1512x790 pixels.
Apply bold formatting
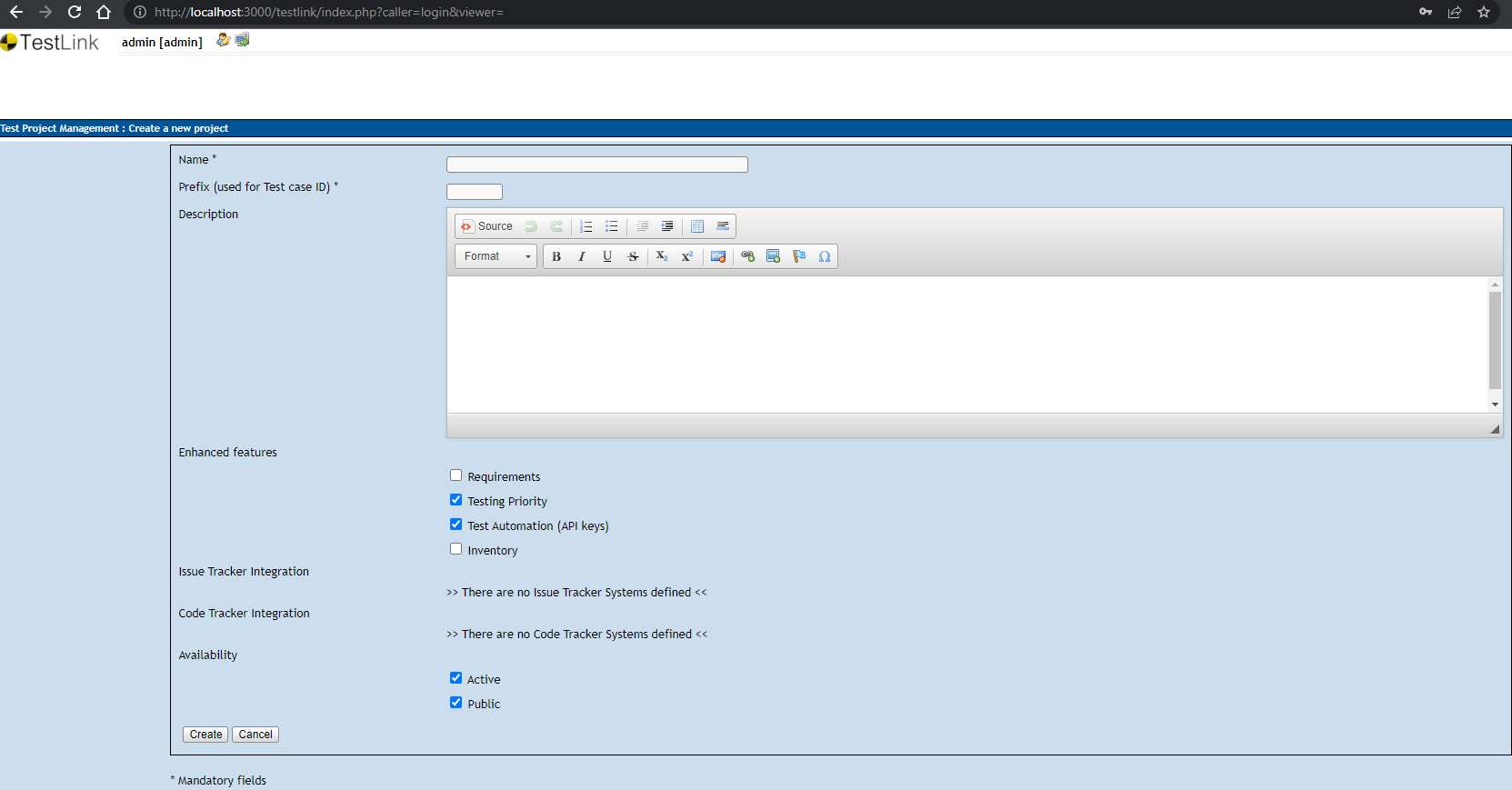click(556, 256)
